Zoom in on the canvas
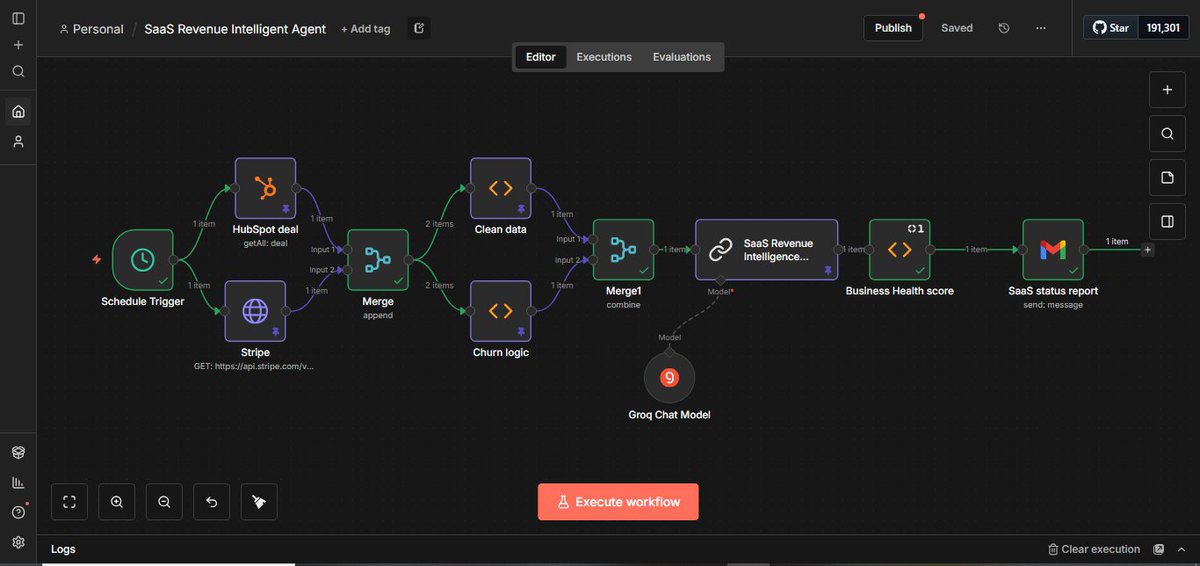 pos(117,502)
